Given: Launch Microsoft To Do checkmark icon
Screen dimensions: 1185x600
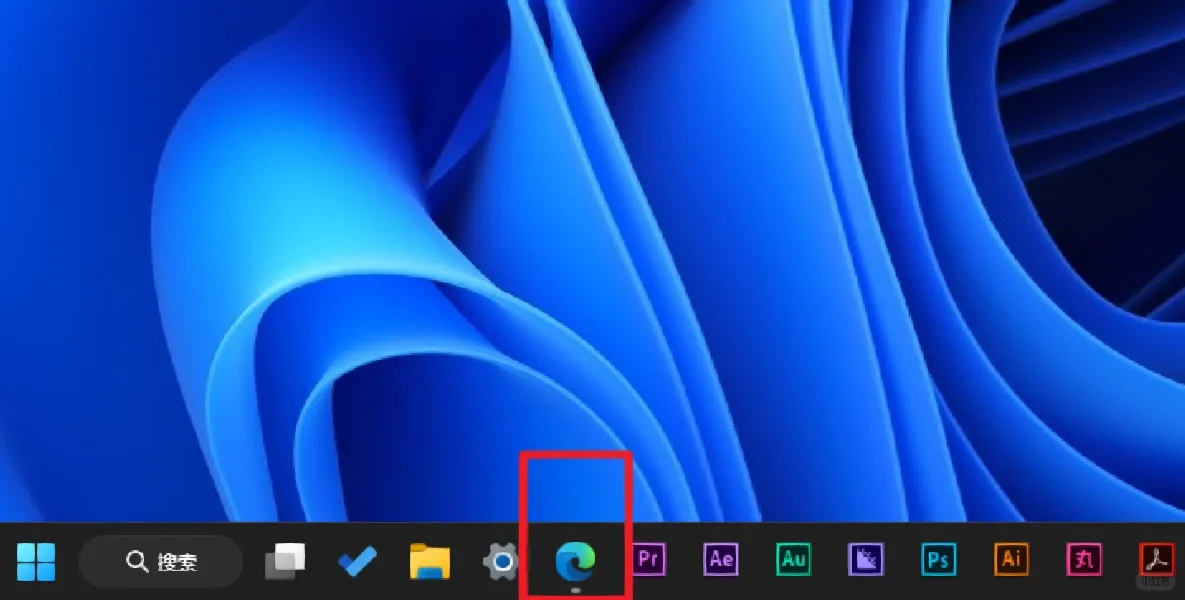Looking at the screenshot, I should coord(357,561).
